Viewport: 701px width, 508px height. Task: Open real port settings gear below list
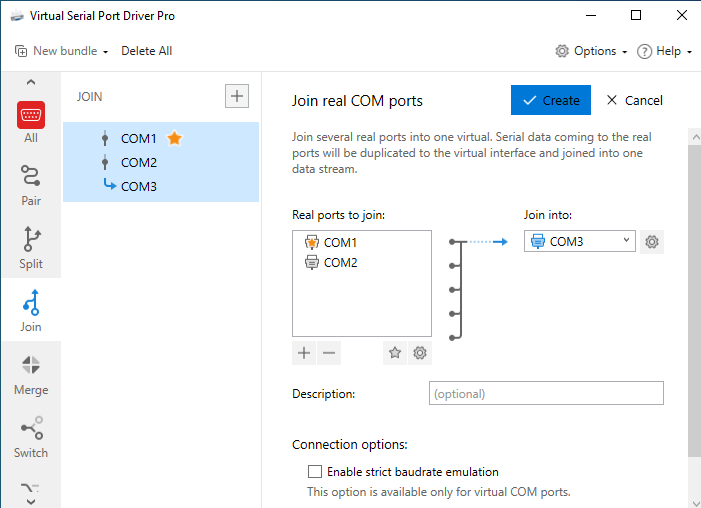click(420, 353)
